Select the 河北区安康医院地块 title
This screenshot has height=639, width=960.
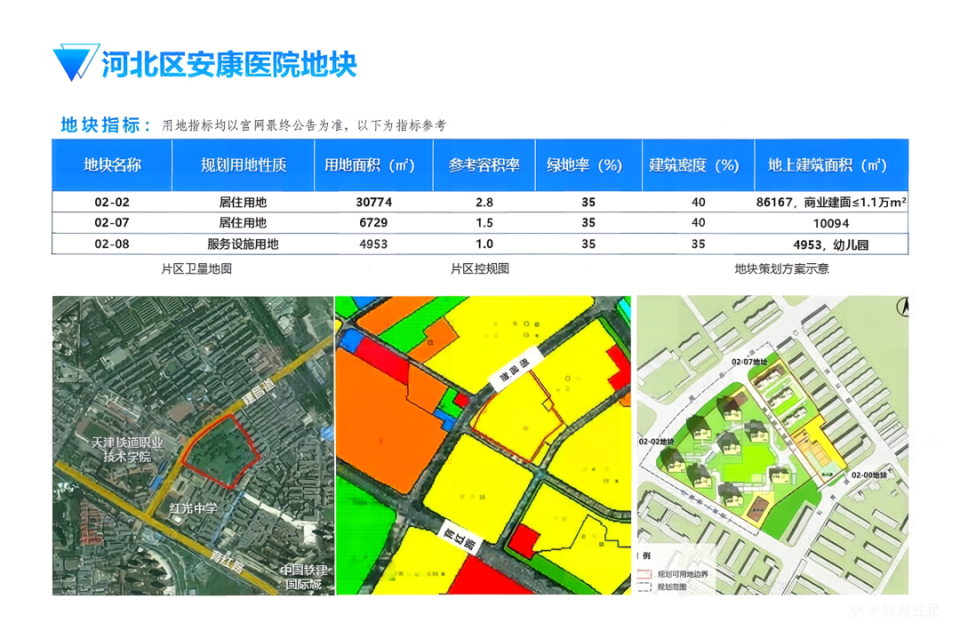click(229, 64)
